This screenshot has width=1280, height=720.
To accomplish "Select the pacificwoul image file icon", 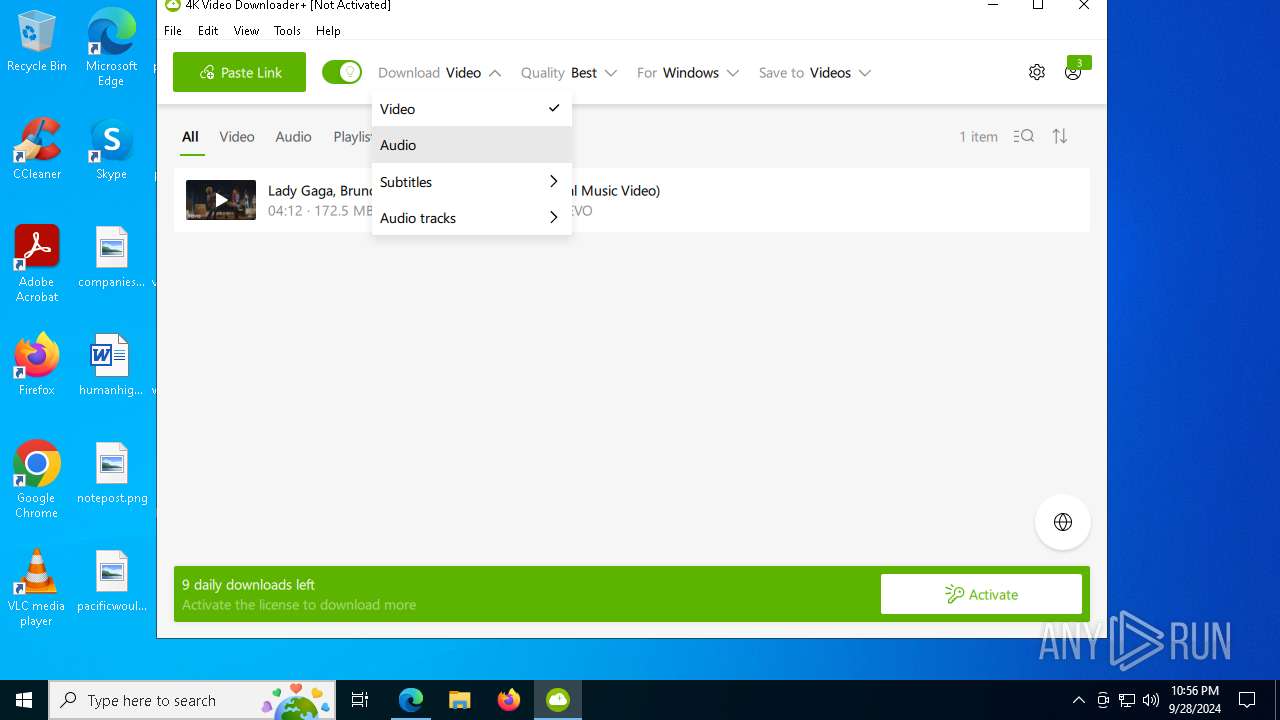I will tap(111, 581).
